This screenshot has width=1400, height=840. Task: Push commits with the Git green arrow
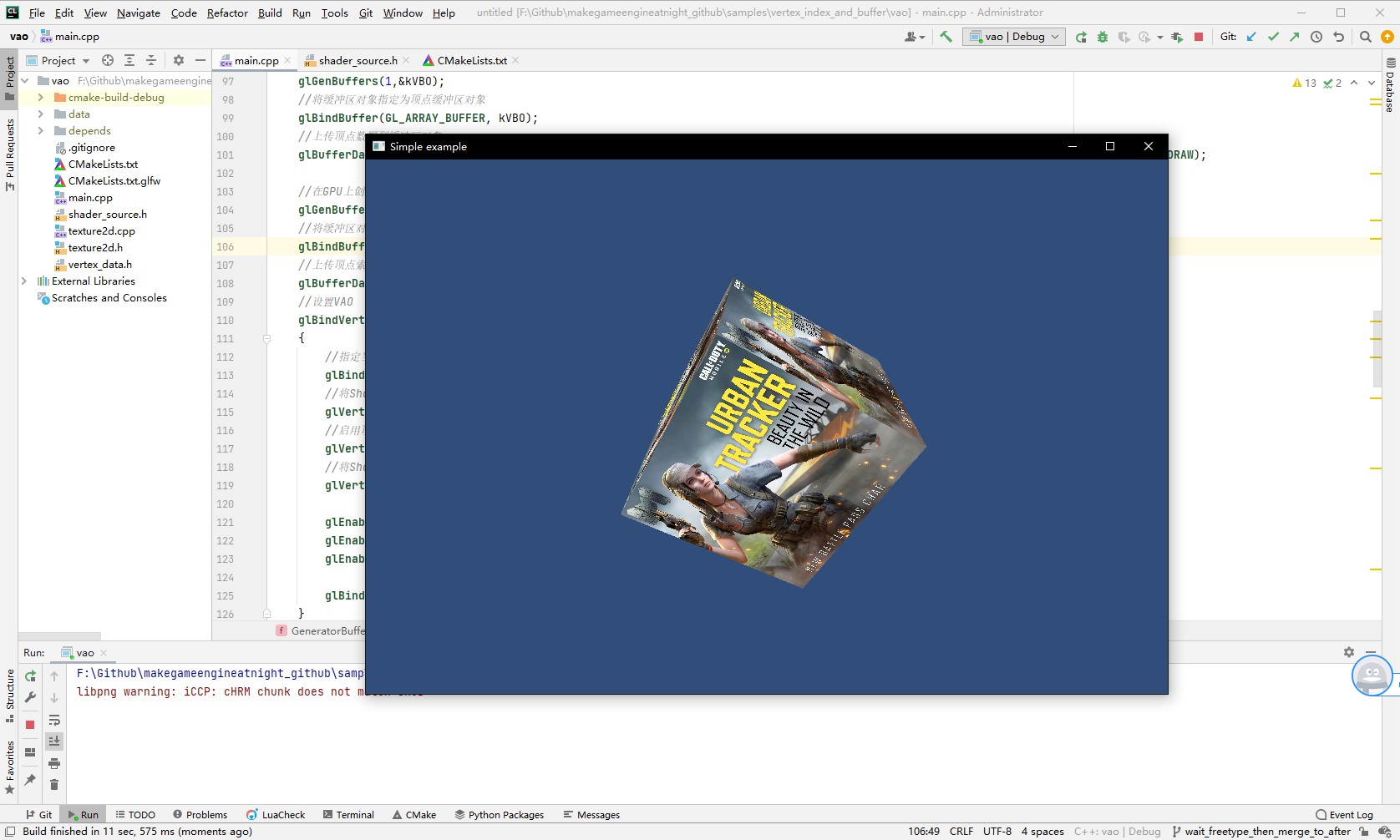point(1294,37)
